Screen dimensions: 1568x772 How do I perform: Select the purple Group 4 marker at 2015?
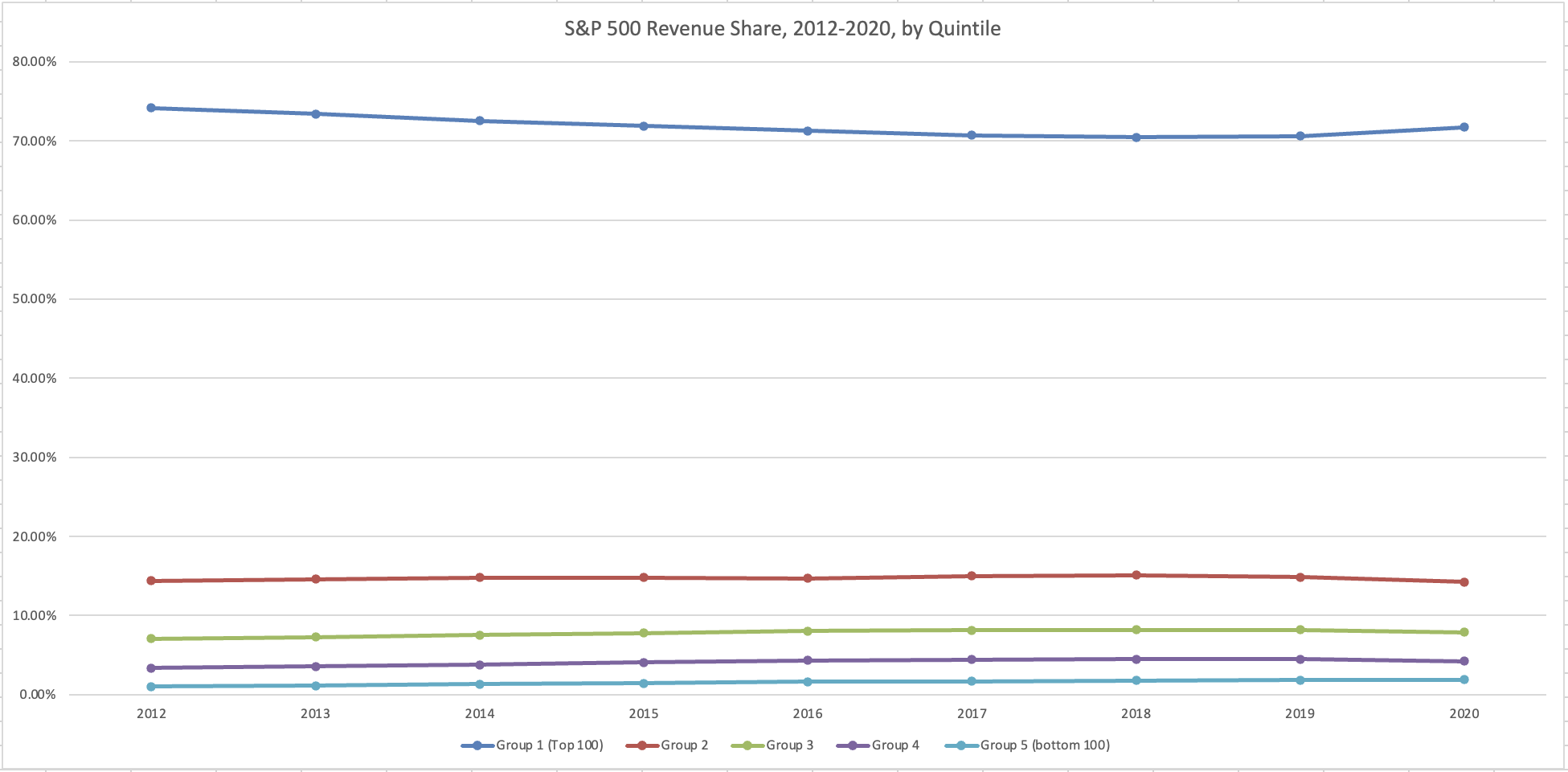coord(644,663)
